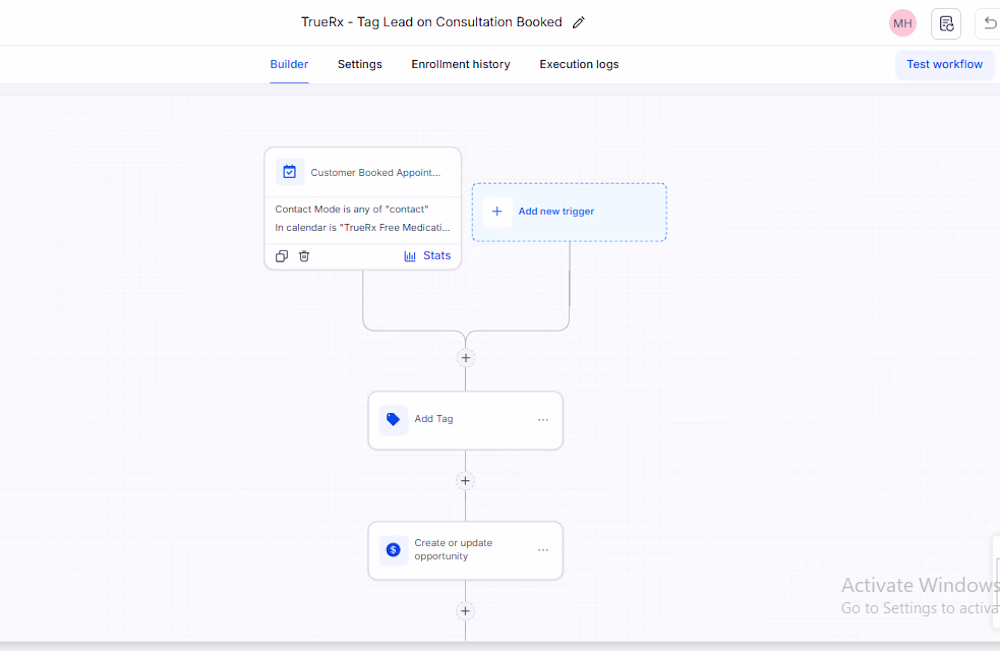Click the 'Contact Mode is any of' condition
Image resolution: width=1000 pixels, height=651 pixels.
pyautogui.click(x=352, y=209)
